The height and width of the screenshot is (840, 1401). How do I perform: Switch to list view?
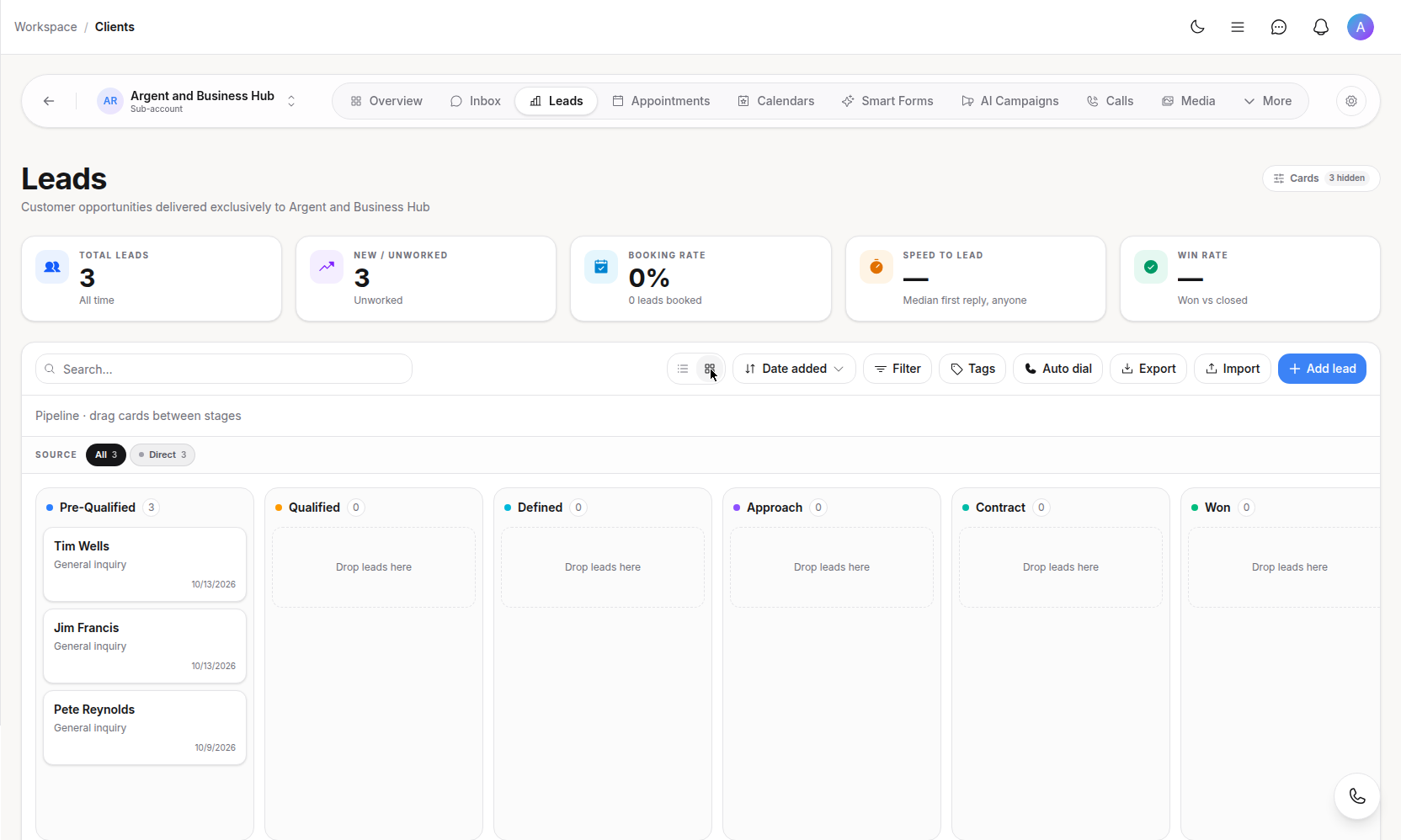(x=683, y=369)
